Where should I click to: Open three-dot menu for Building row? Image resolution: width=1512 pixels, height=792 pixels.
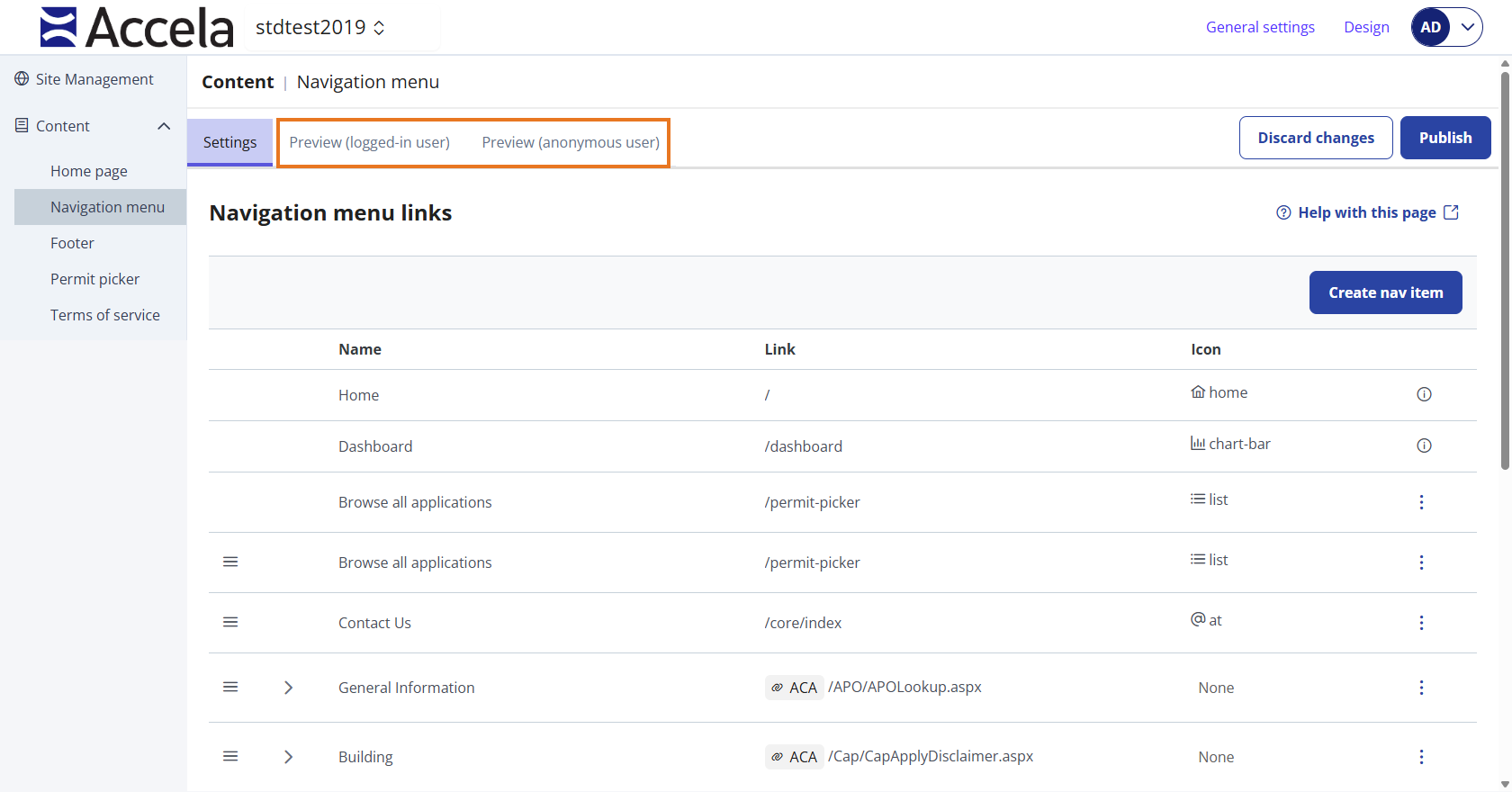[1421, 757]
